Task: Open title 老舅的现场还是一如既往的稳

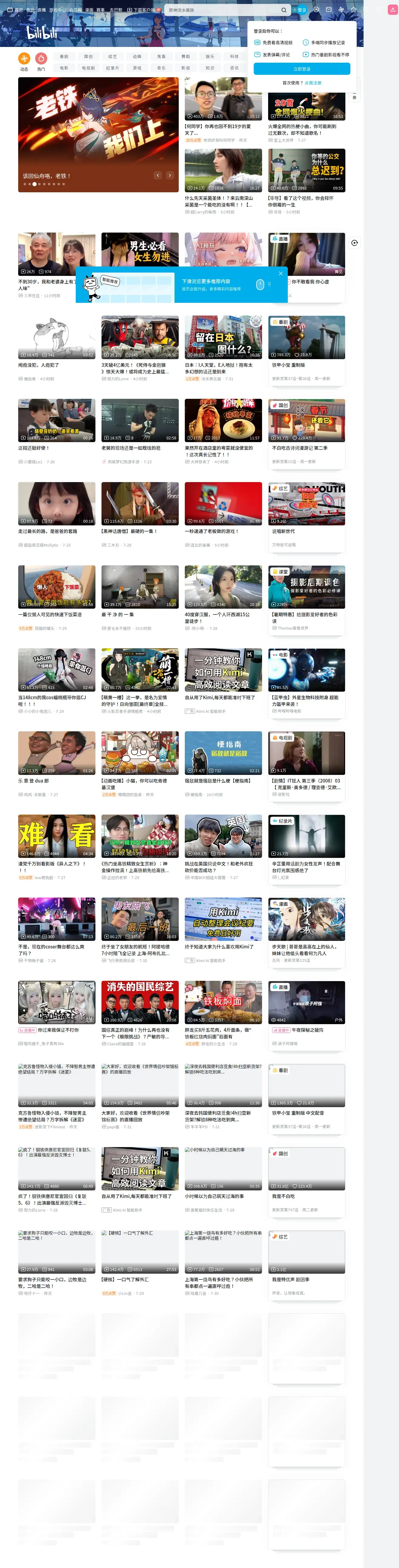Action: click(x=131, y=448)
